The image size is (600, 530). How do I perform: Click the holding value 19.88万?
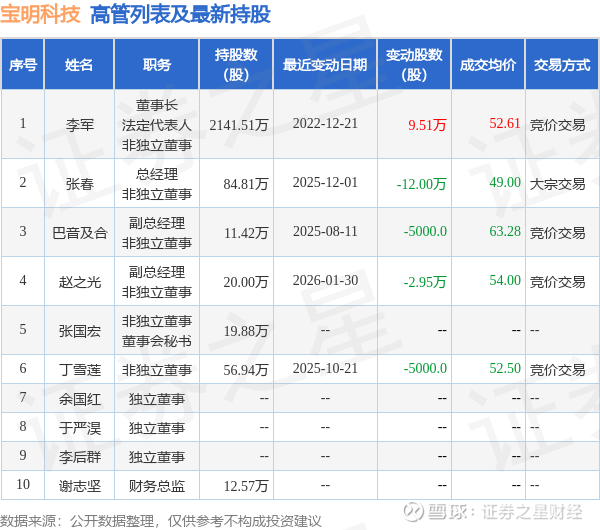(246, 331)
